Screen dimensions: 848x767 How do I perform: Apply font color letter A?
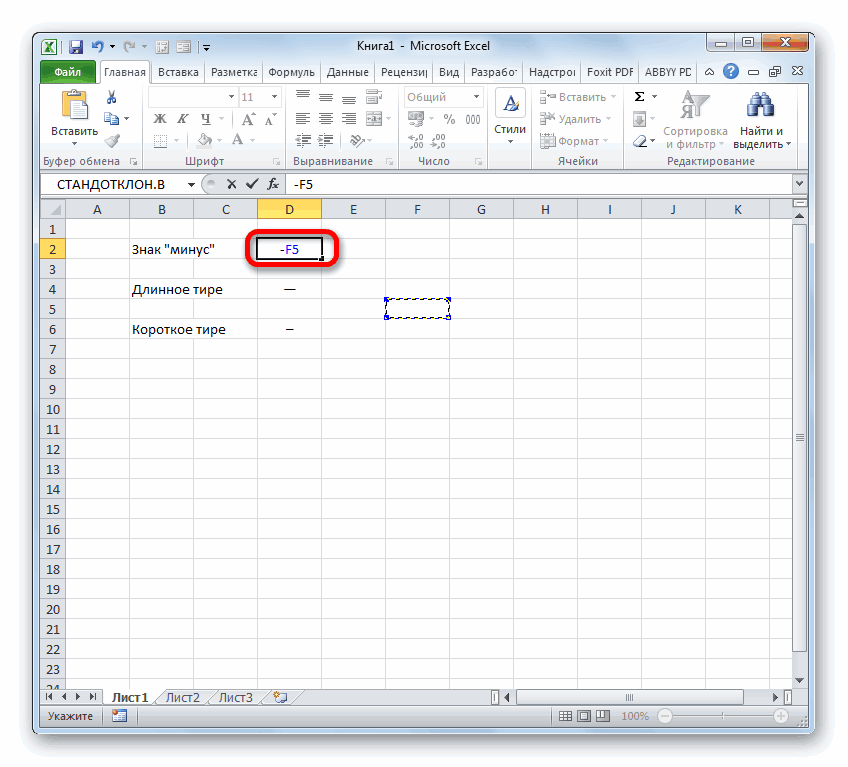pos(237,141)
